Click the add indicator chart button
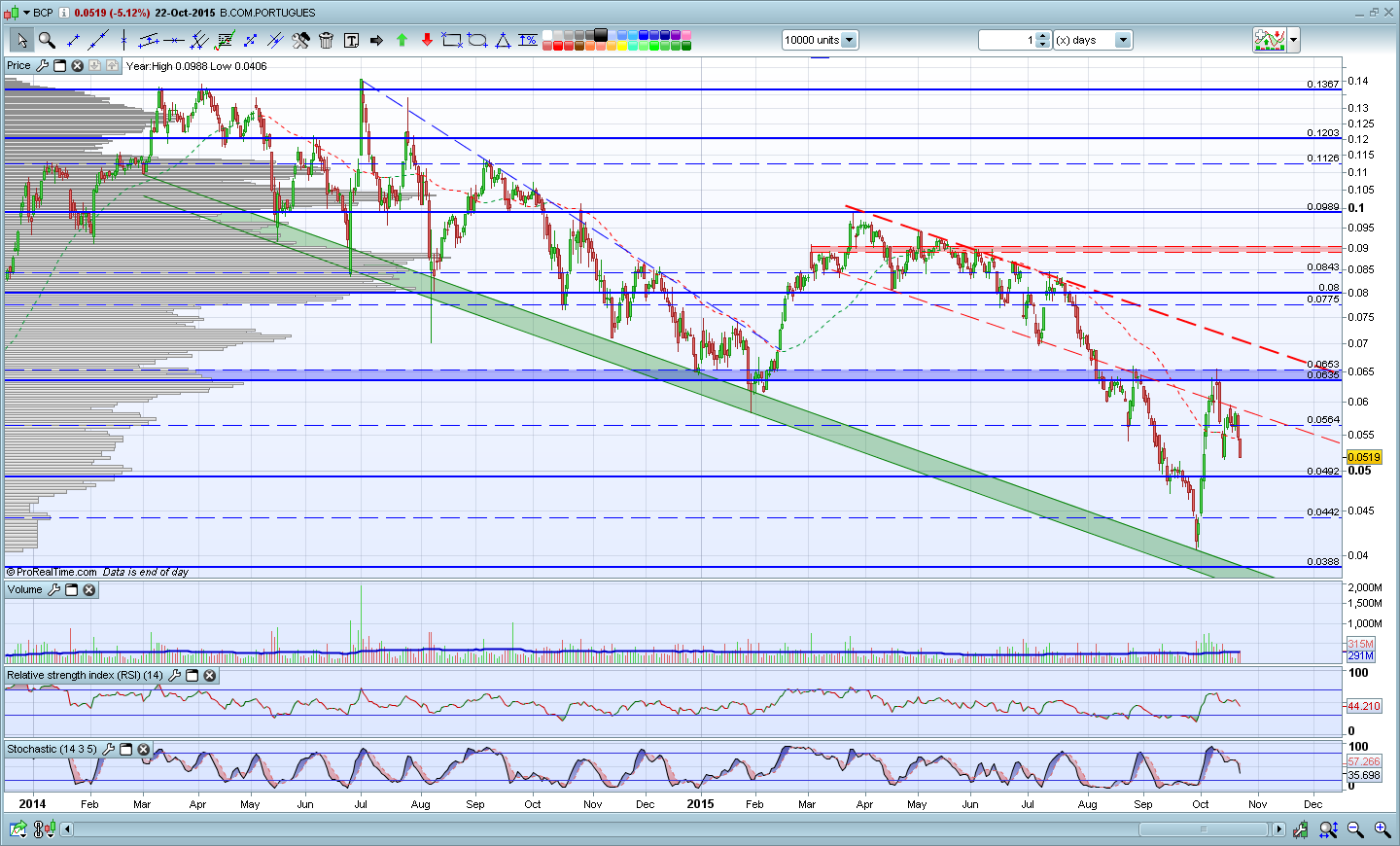The image size is (1400, 846). click(x=1270, y=40)
